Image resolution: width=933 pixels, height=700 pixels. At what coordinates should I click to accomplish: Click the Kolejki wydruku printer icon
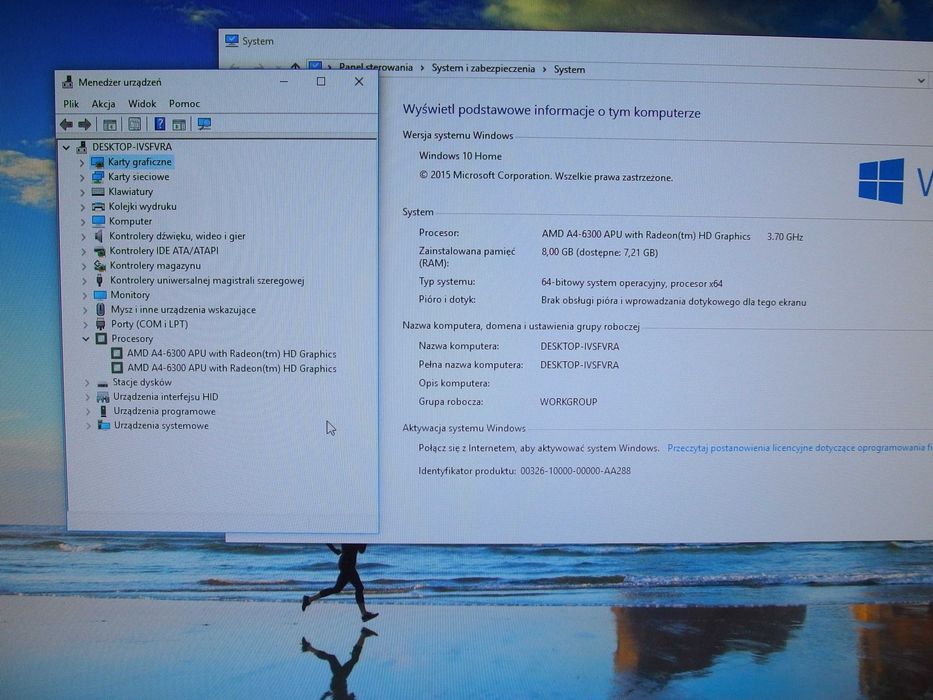pyautogui.click(x=98, y=207)
